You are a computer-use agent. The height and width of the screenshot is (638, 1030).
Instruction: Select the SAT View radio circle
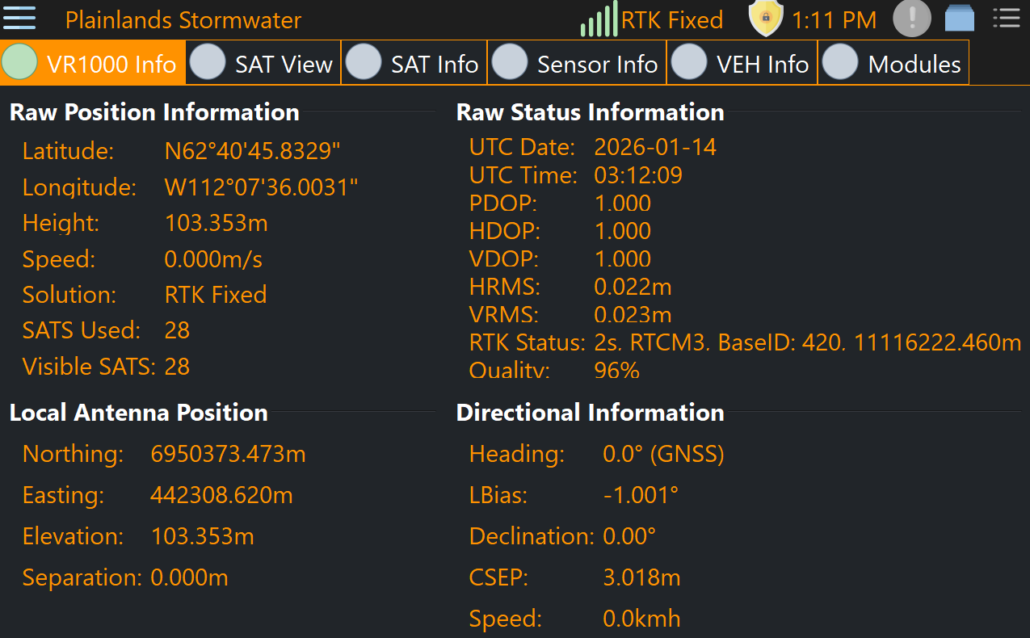click(x=207, y=63)
